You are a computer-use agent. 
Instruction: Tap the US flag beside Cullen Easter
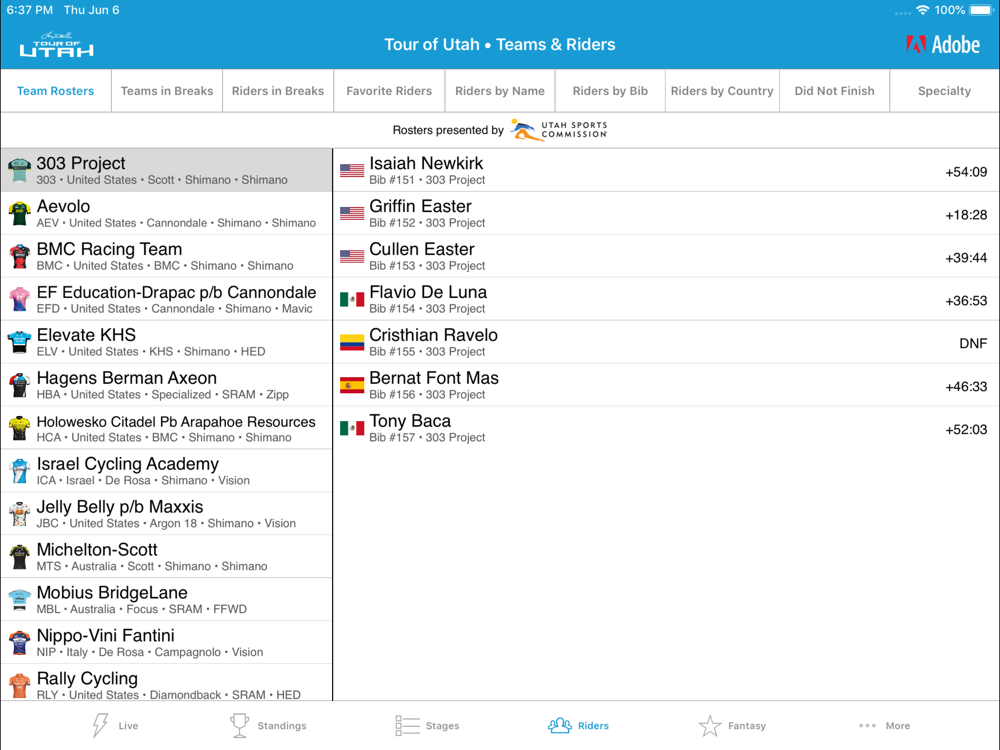(x=352, y=256)
